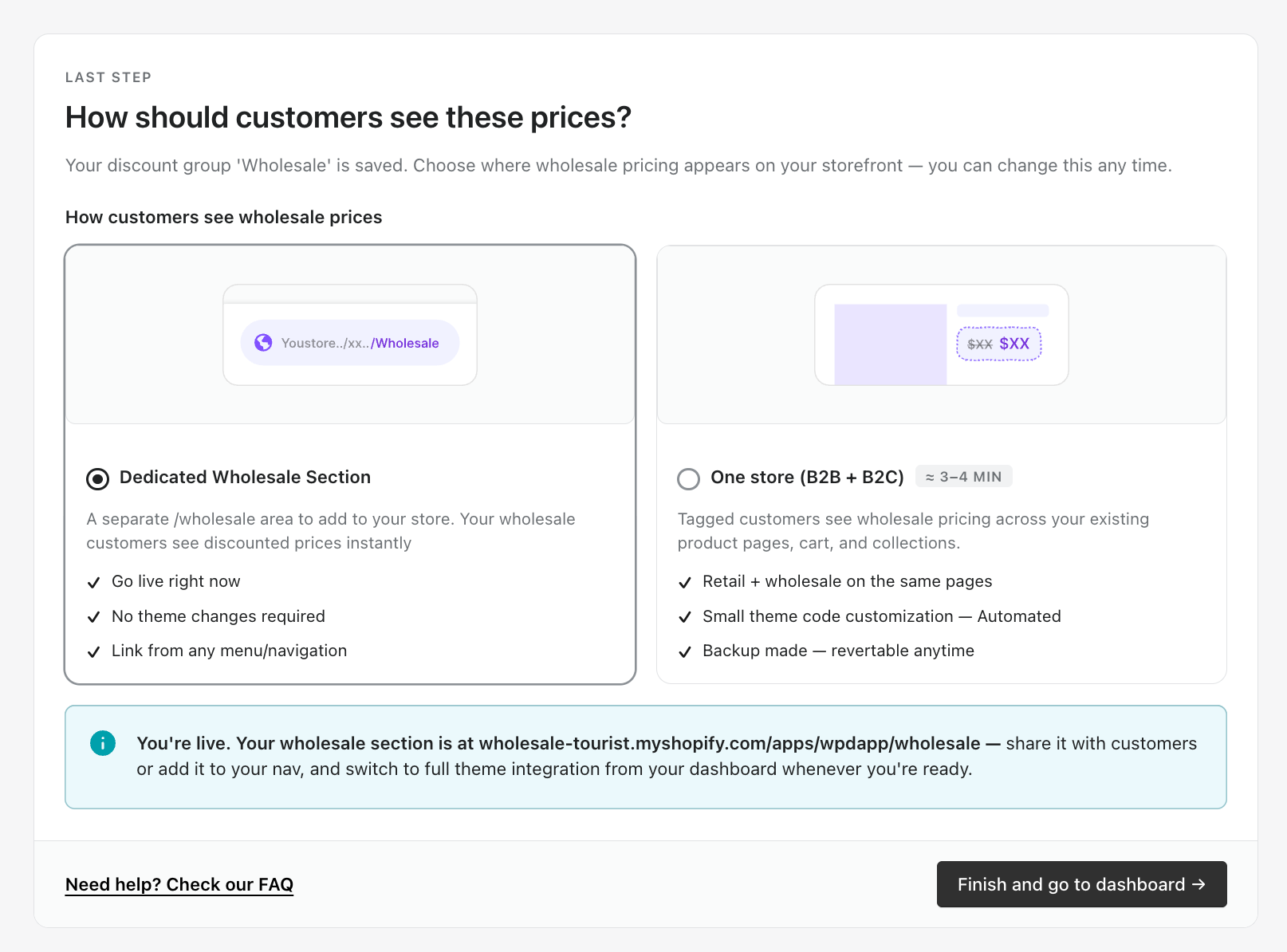
Task: Click the ≈ 3–4 MIN badge
Action: click(x=963, y=477)
